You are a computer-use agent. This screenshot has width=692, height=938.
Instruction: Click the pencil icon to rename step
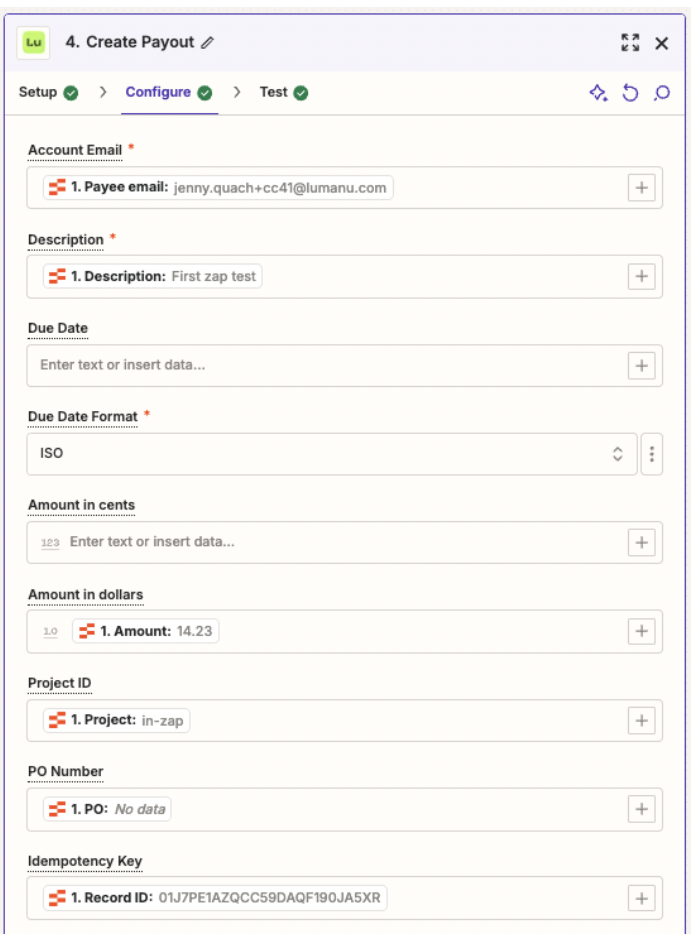207,43
